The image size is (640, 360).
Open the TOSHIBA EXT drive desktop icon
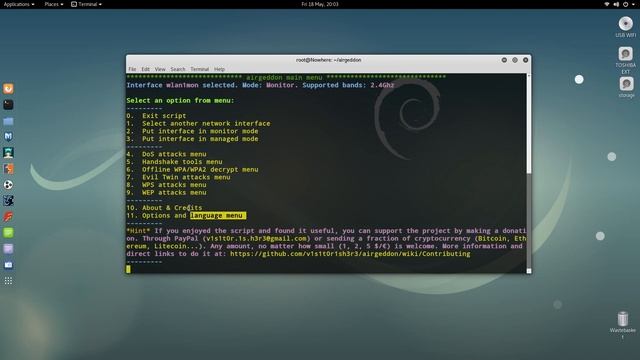[x=625, y=60]
